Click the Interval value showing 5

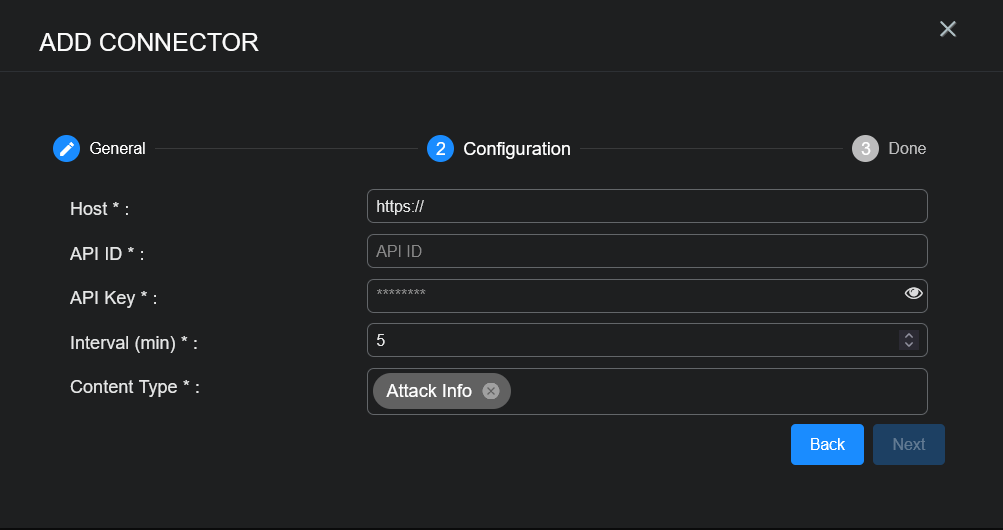(x=630, y=340)
